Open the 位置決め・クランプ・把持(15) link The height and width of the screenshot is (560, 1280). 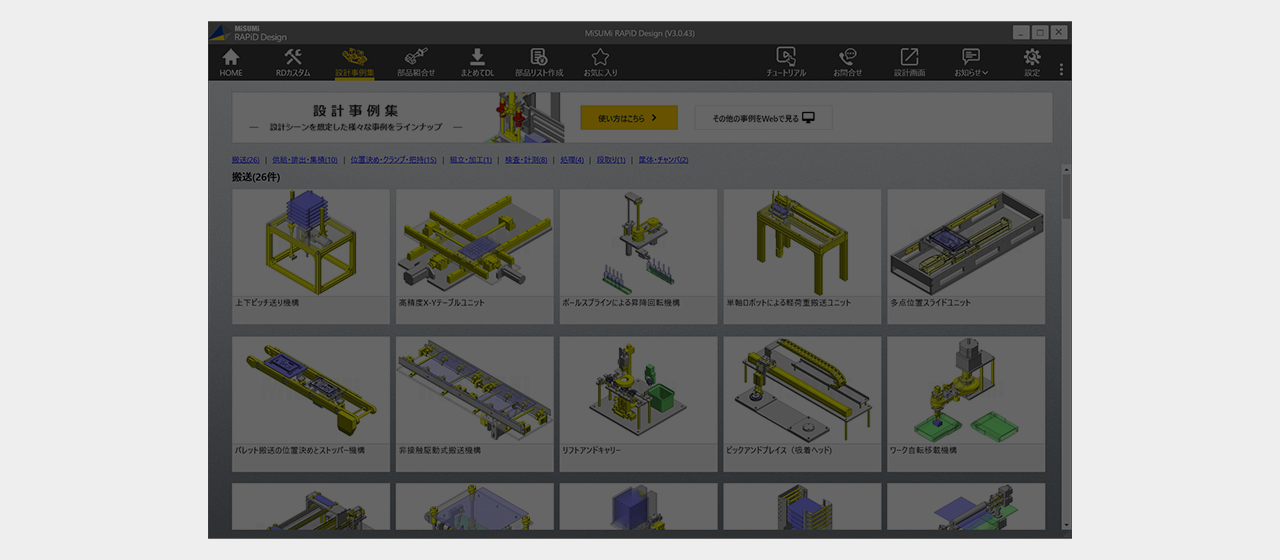tap(393, 160)
